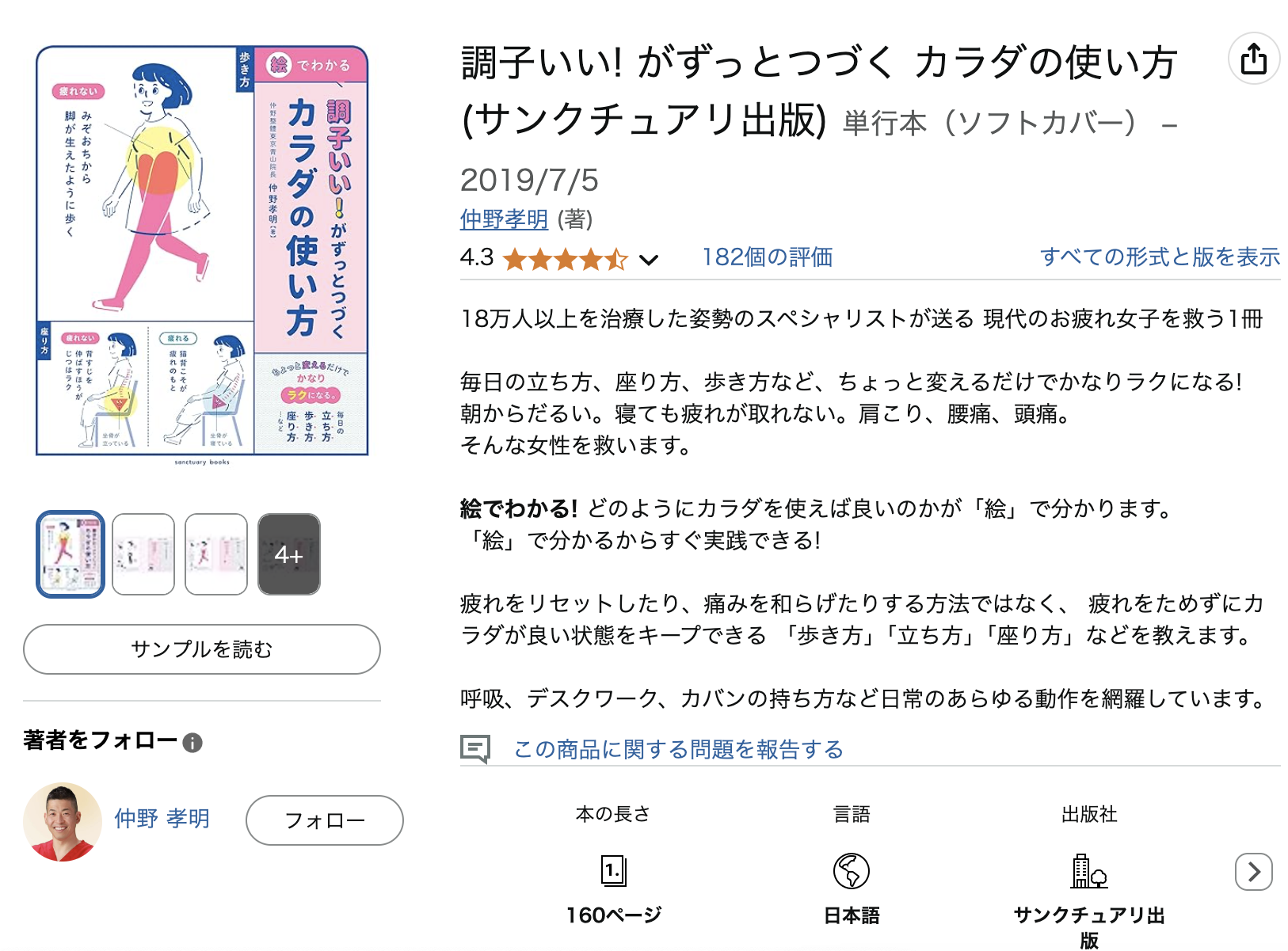
Task: Click the book length page icon
Action: pos(614,871)
